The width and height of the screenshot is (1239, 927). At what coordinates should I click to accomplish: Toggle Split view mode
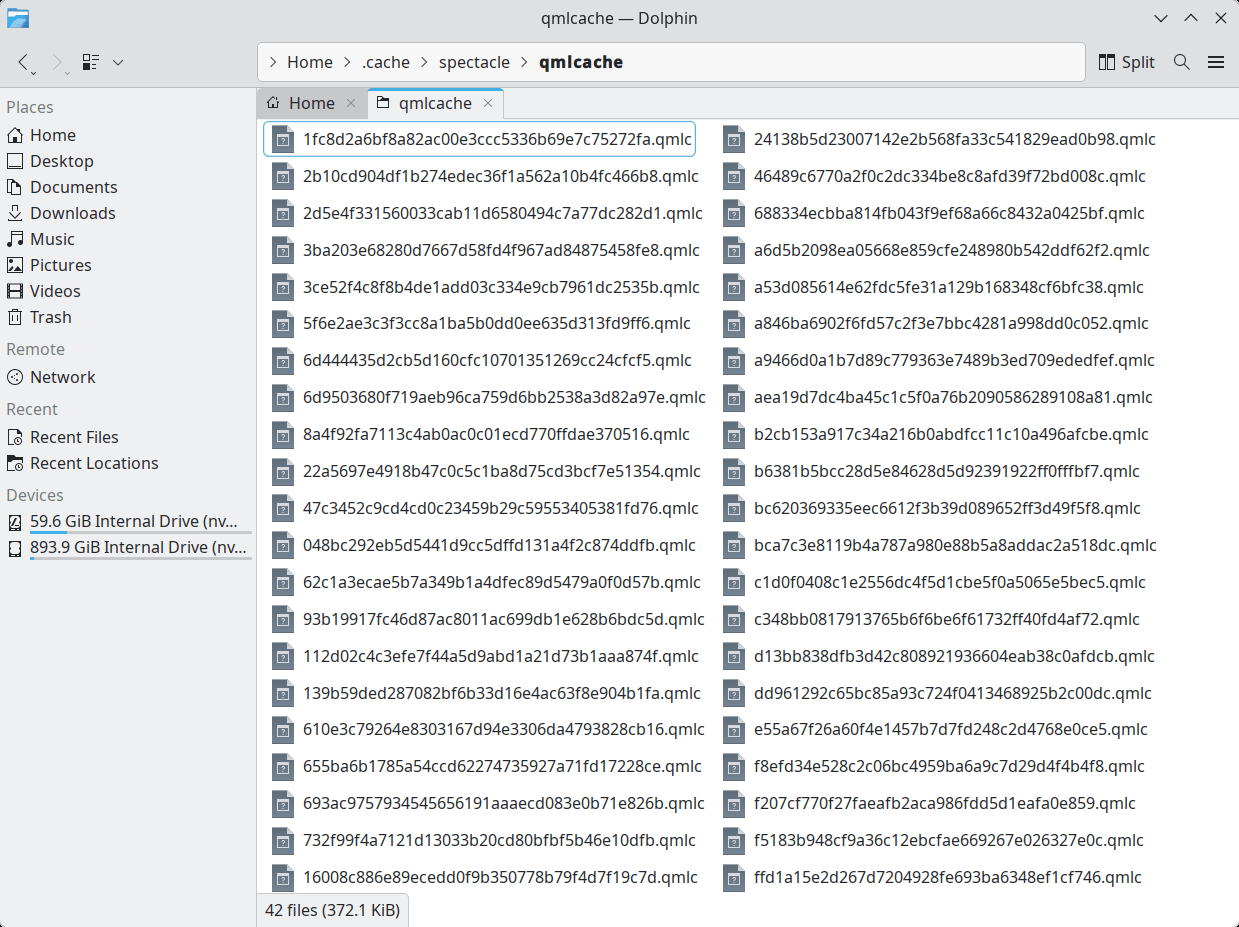click(x=1126, y=62)
